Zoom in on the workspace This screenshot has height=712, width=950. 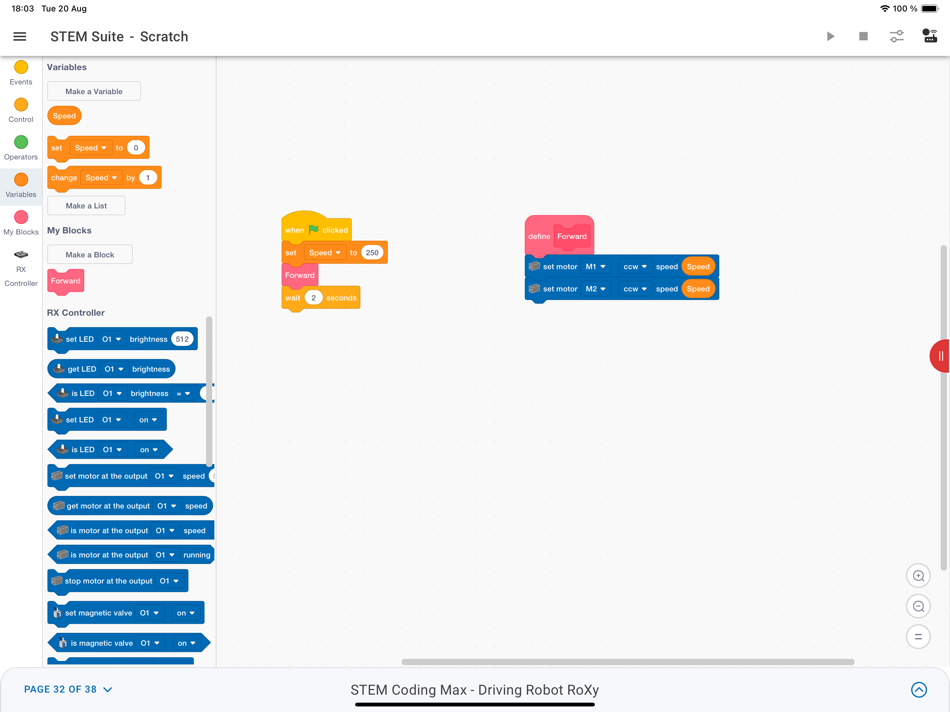coord(918,576)
